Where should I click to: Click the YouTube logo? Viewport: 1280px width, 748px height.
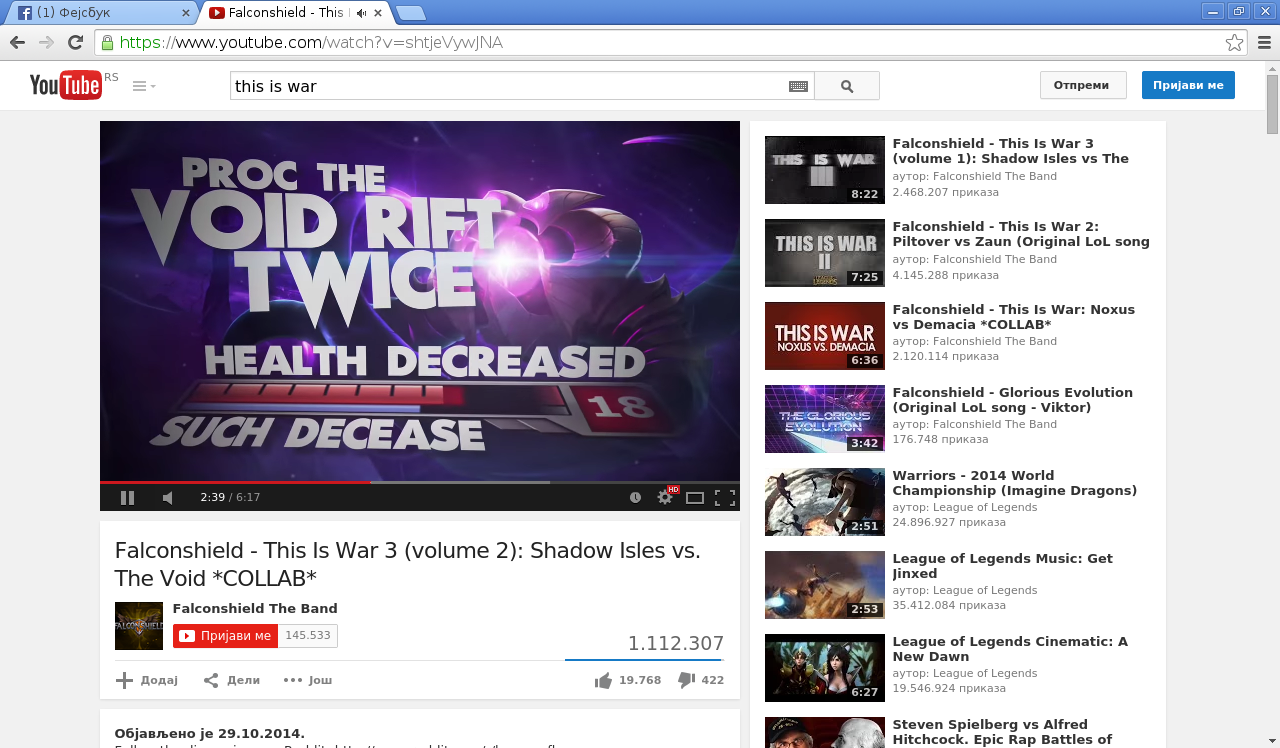coord(66,85)
